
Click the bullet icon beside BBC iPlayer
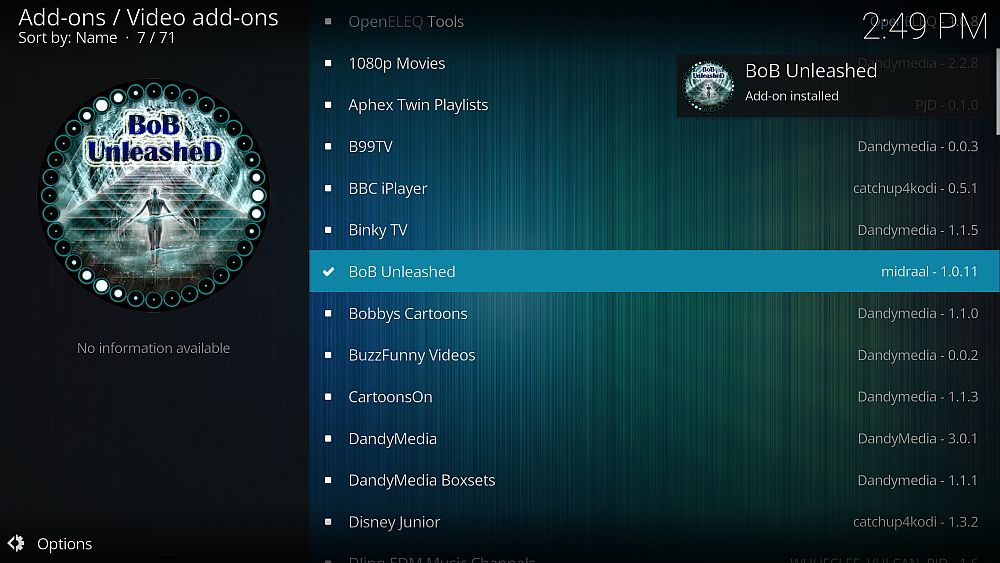pos(328,188)
